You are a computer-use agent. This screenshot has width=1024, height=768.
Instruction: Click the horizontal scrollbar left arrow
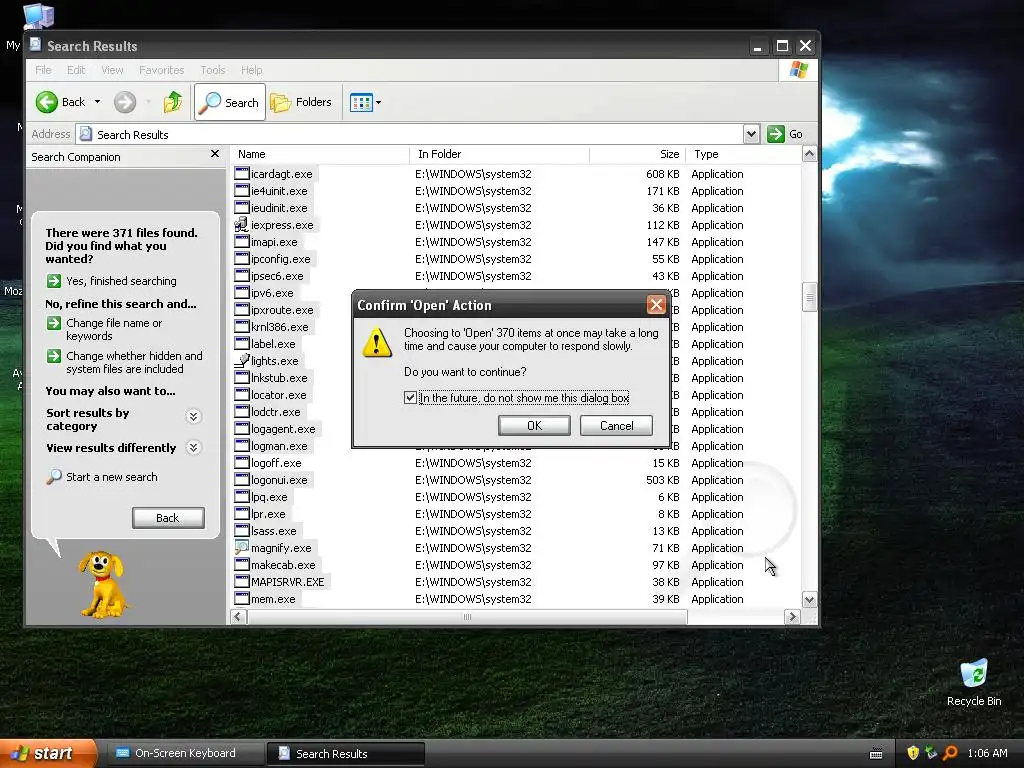point(238,616)
